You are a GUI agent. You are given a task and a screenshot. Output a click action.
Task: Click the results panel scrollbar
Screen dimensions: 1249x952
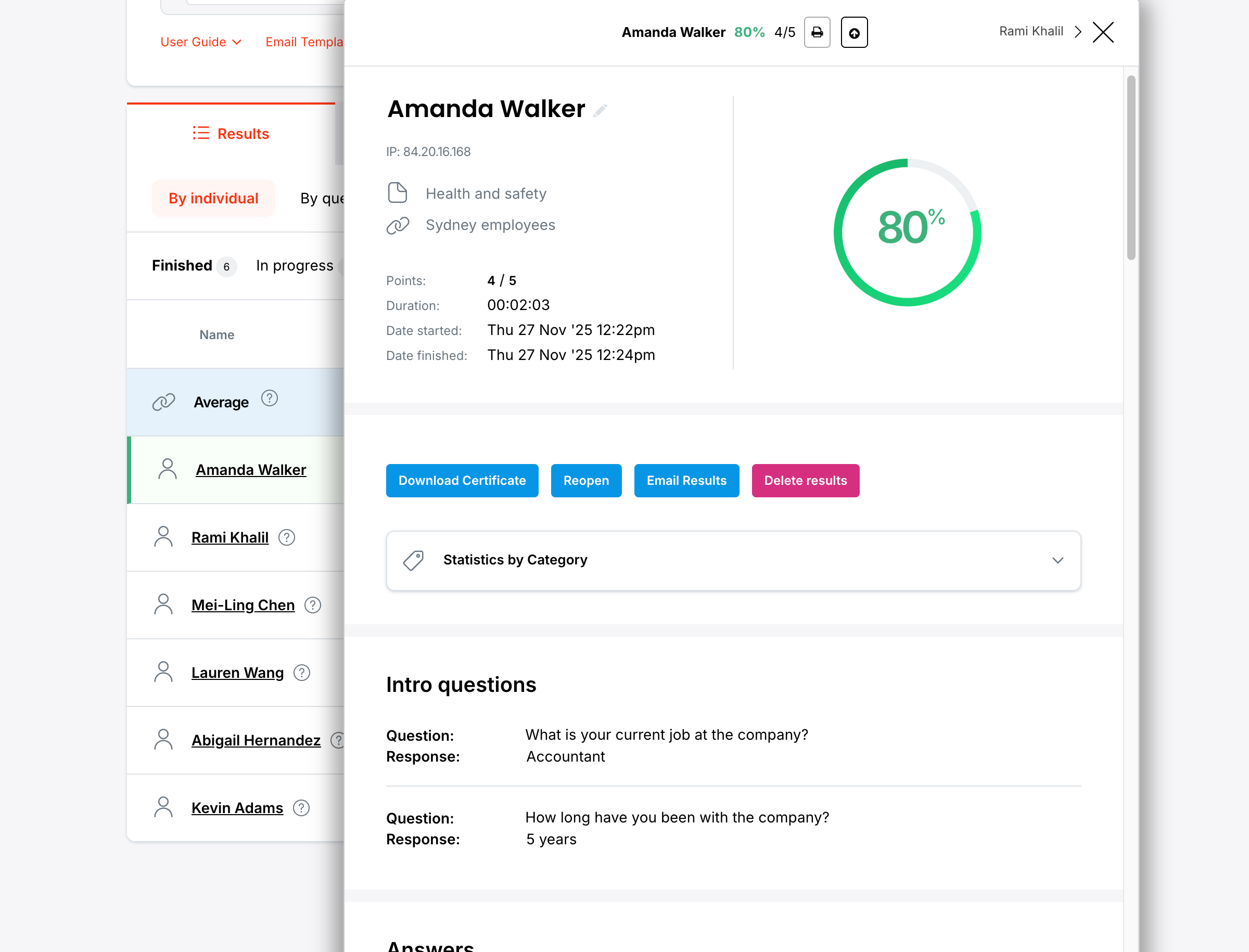(x=1130, y=169)
